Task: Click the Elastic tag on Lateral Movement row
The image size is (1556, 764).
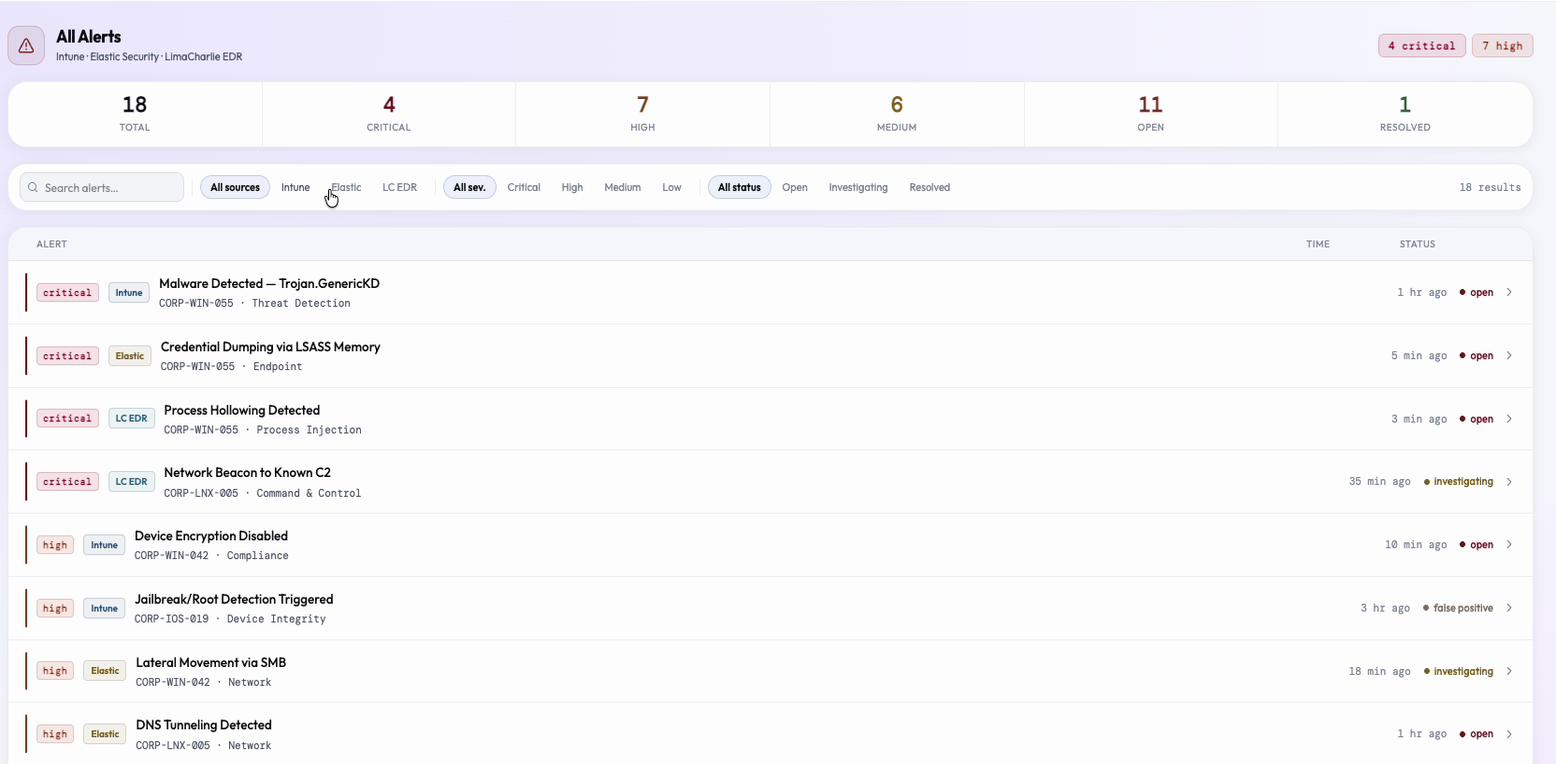Action: click(x=105, y=671)
